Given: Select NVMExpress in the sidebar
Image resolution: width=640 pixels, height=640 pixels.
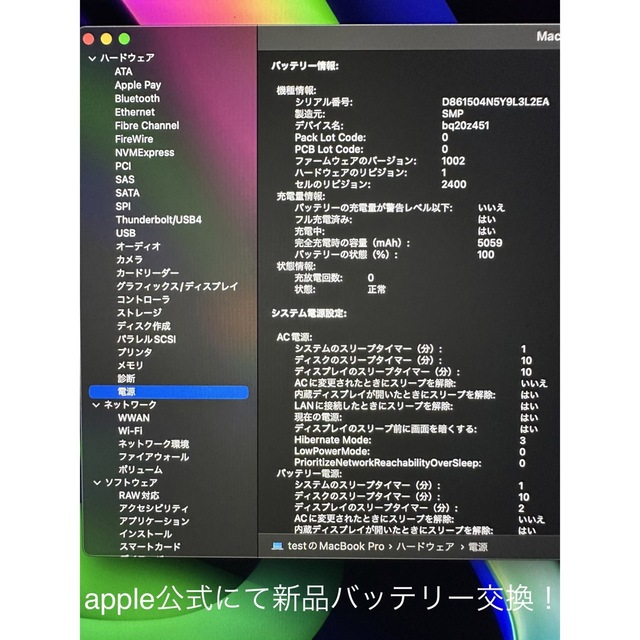Looking at the screenshot, I should 144,153.
